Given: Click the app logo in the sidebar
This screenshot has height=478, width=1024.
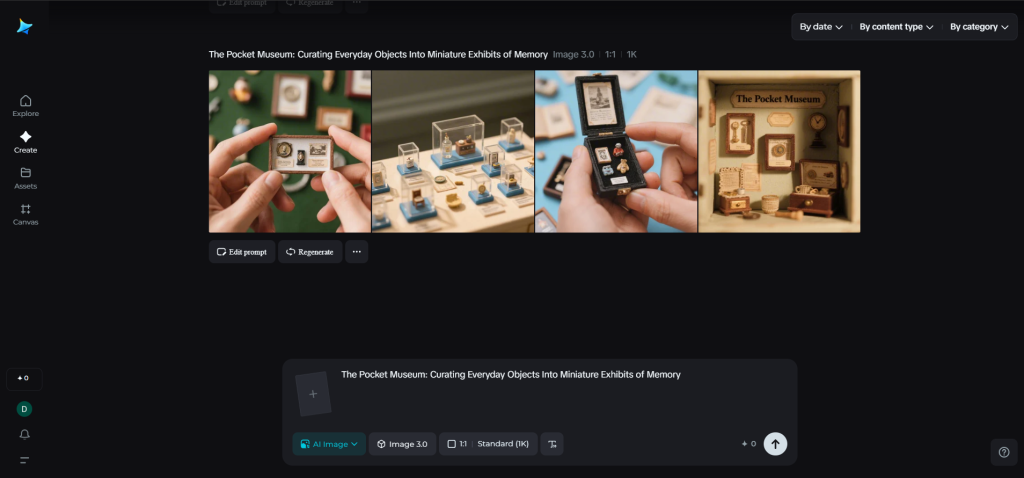Looking at the screenshot, I should point(24,26).
